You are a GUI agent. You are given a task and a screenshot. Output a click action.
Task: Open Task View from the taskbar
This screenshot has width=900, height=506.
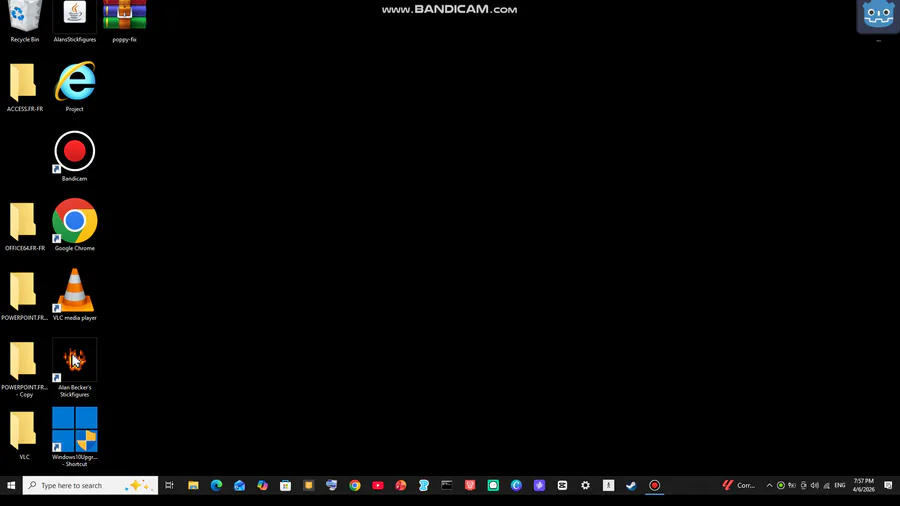point(169,485)
